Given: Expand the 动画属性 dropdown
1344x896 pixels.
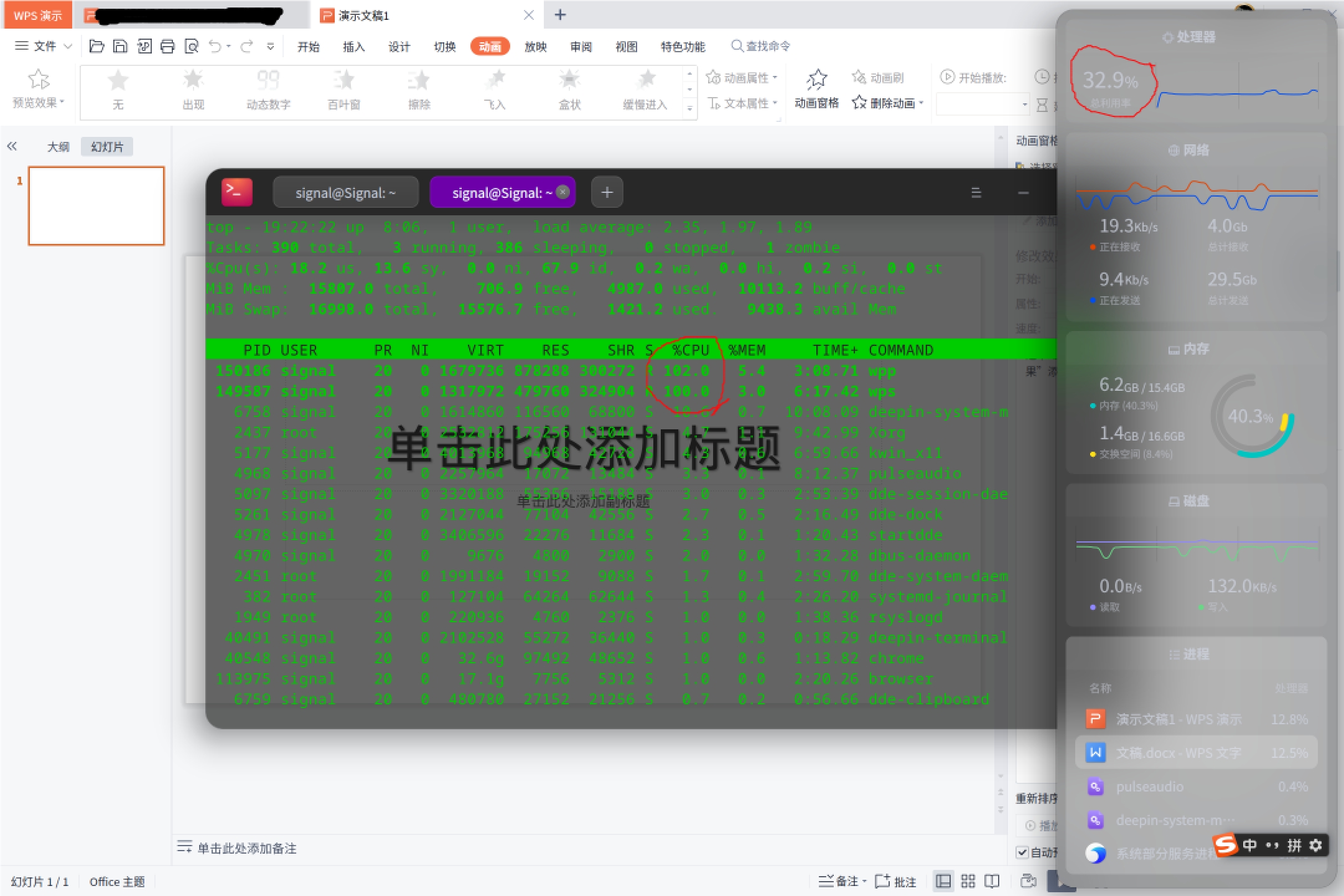Looking at the screenshot, I should click(x=774, y=77).
